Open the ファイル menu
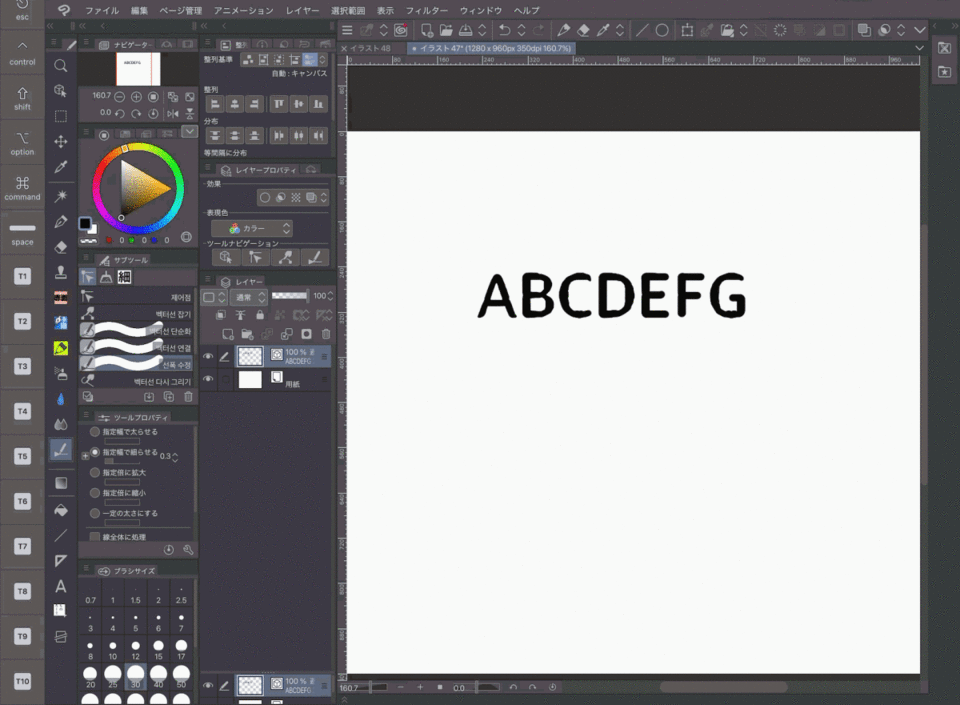Viewport: 960px width, 705px height. tap(102, 10)
